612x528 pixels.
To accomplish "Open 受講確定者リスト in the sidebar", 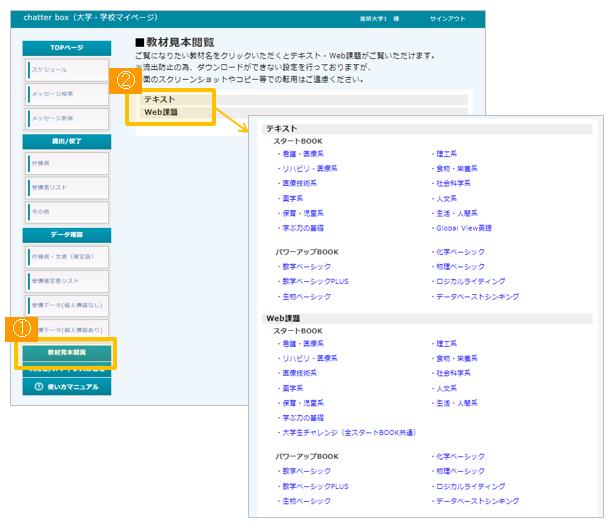I will click(x=66, y=281).
